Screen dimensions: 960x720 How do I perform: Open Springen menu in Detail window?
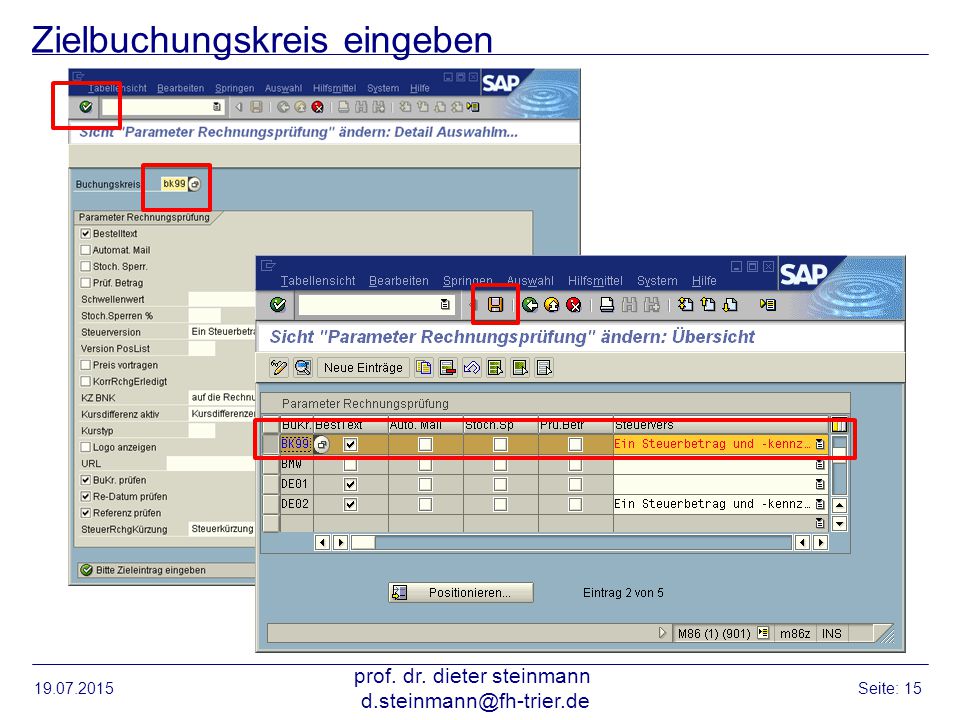234,88
